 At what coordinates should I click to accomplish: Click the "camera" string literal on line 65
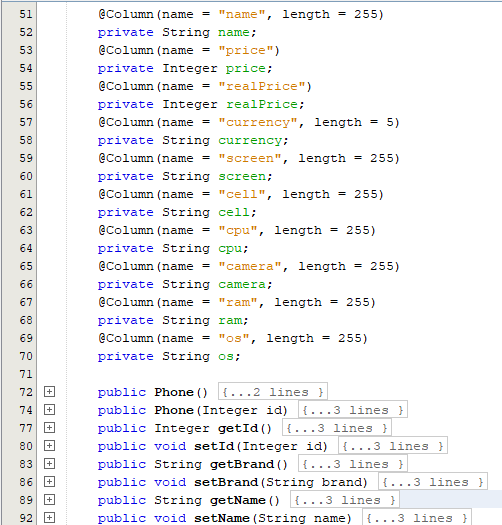250,267
